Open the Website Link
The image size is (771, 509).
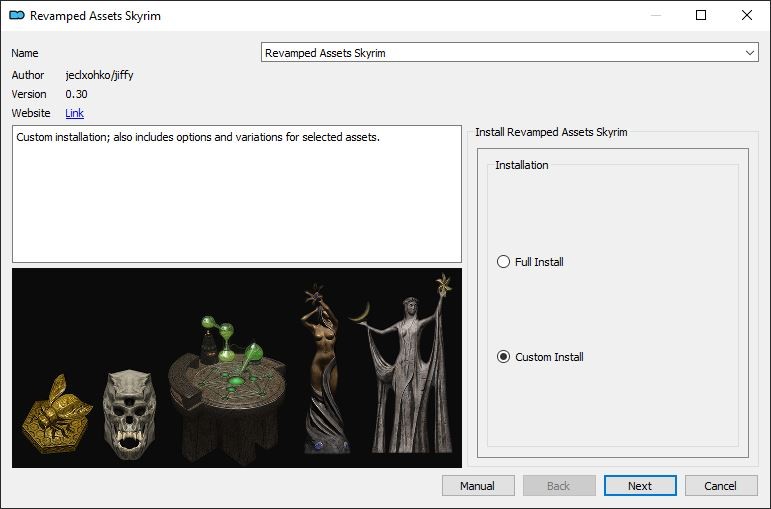pos(74,113)
